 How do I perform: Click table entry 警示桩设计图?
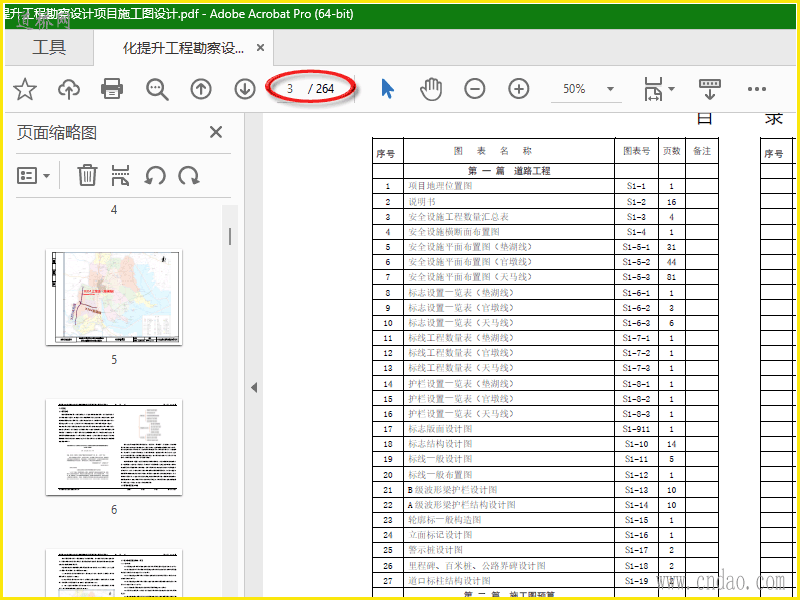(435, 550)
